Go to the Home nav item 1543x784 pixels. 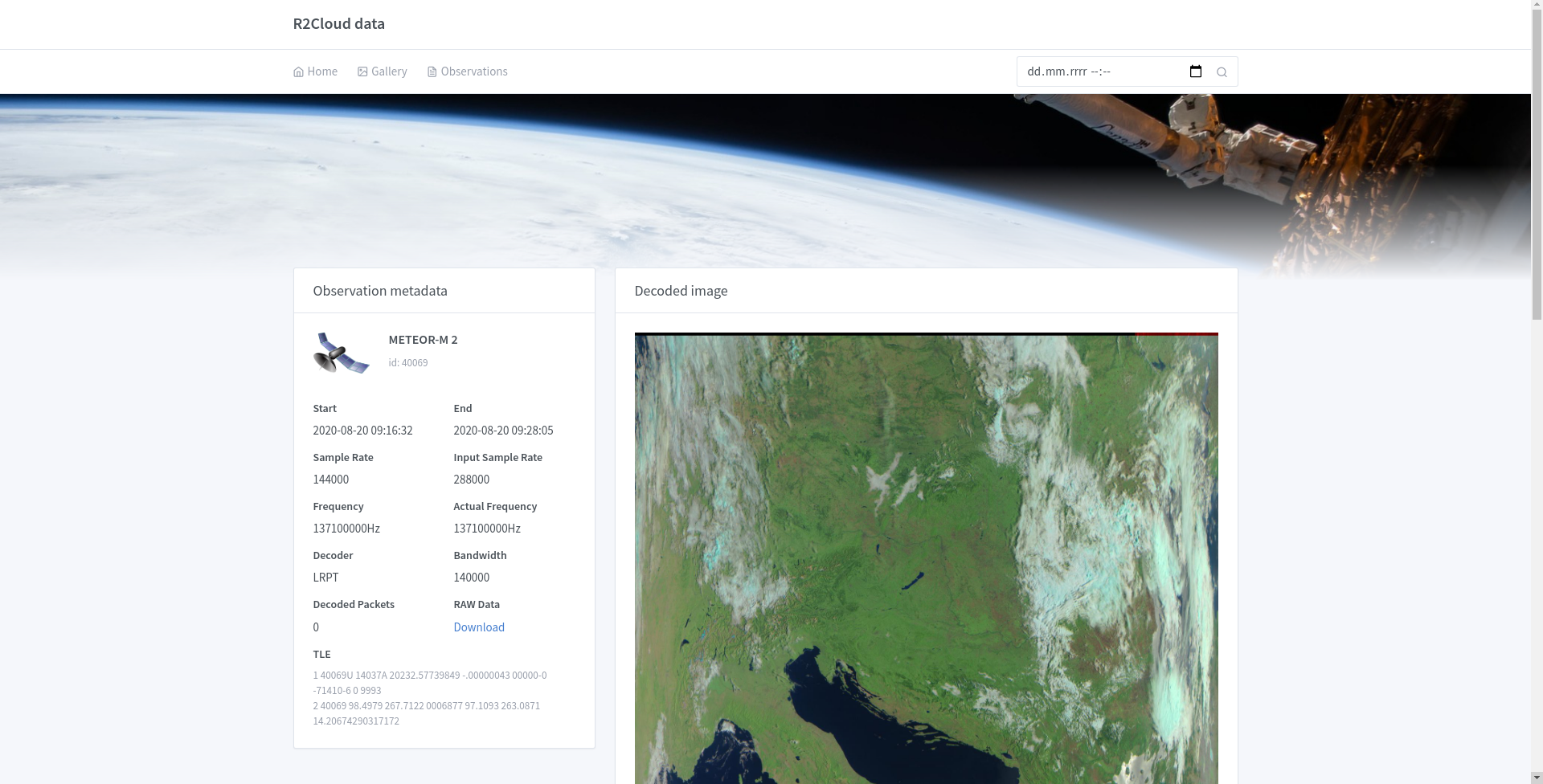click(x=315, y=71)
